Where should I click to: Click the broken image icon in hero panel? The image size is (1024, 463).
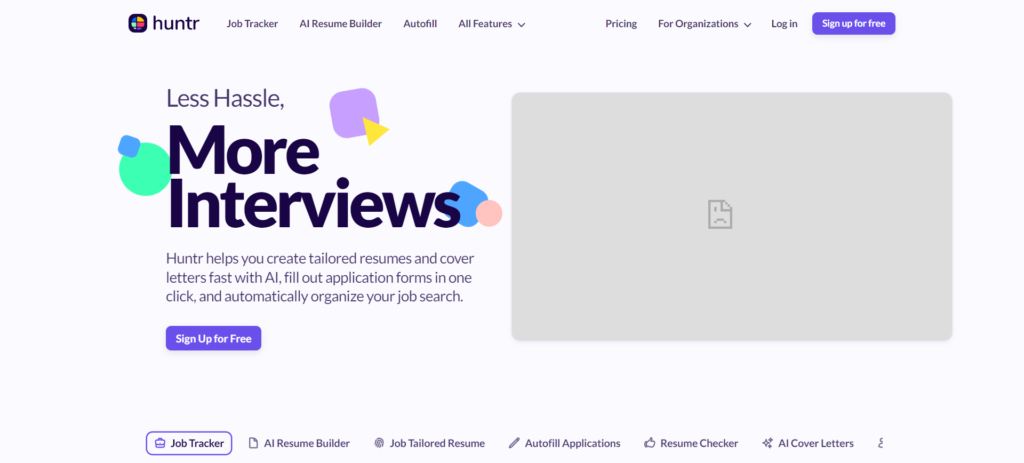coord(720,214)
